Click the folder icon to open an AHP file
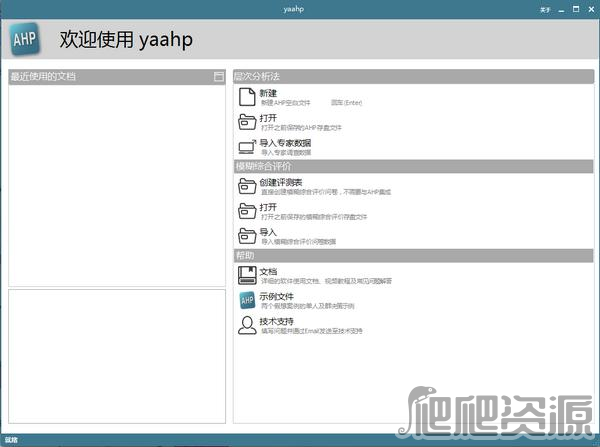The height and width of the screenshot is (447, 600). 247,122
